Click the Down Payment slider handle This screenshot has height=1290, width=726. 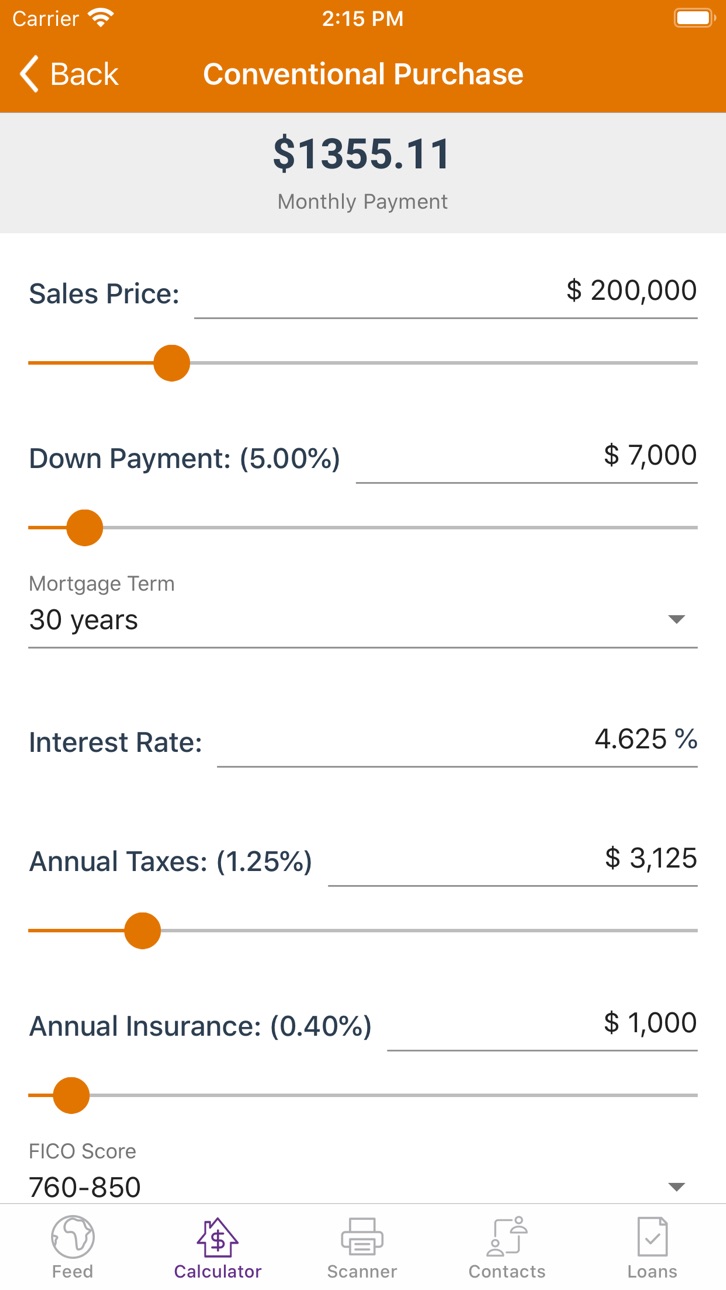[85, 527]
